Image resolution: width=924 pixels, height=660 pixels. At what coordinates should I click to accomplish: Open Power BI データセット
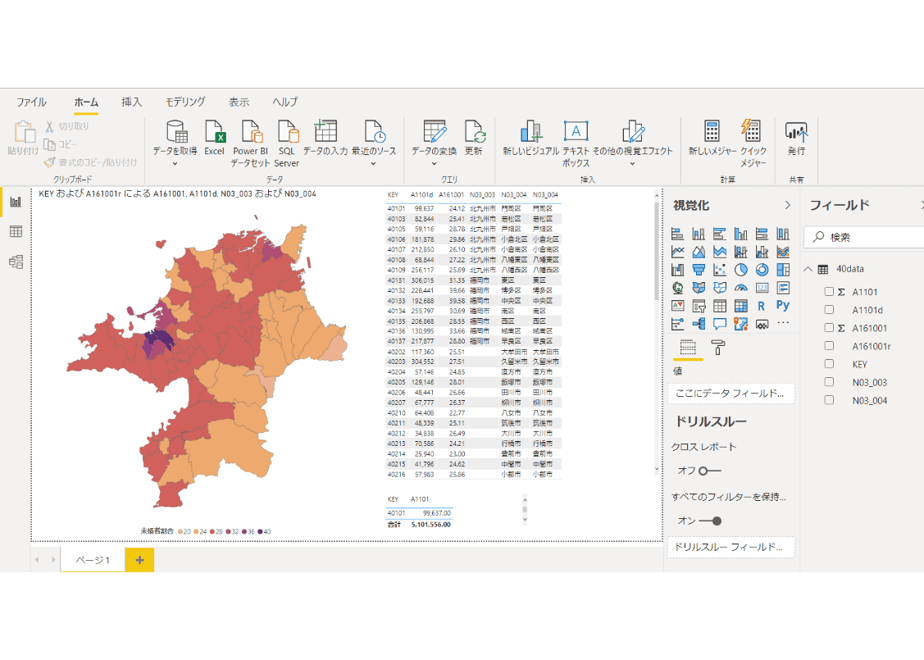tap(250, 144)
